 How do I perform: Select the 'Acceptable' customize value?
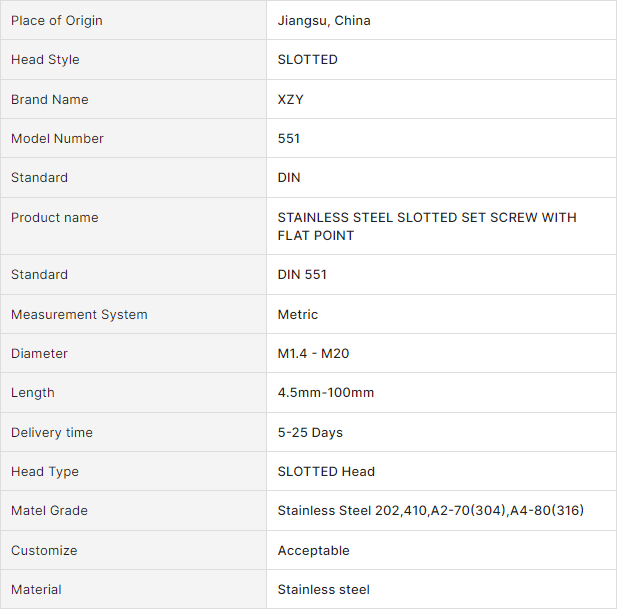314,551
